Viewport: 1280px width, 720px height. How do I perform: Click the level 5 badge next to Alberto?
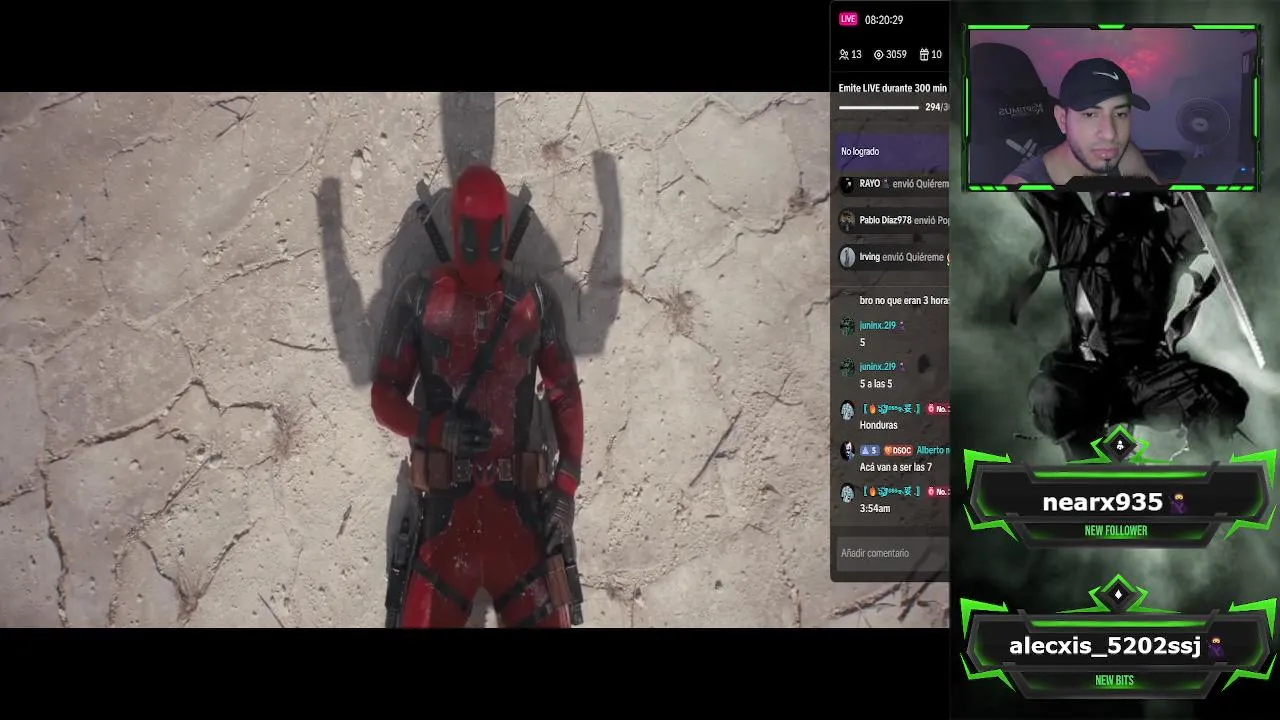tap(869, 450)
